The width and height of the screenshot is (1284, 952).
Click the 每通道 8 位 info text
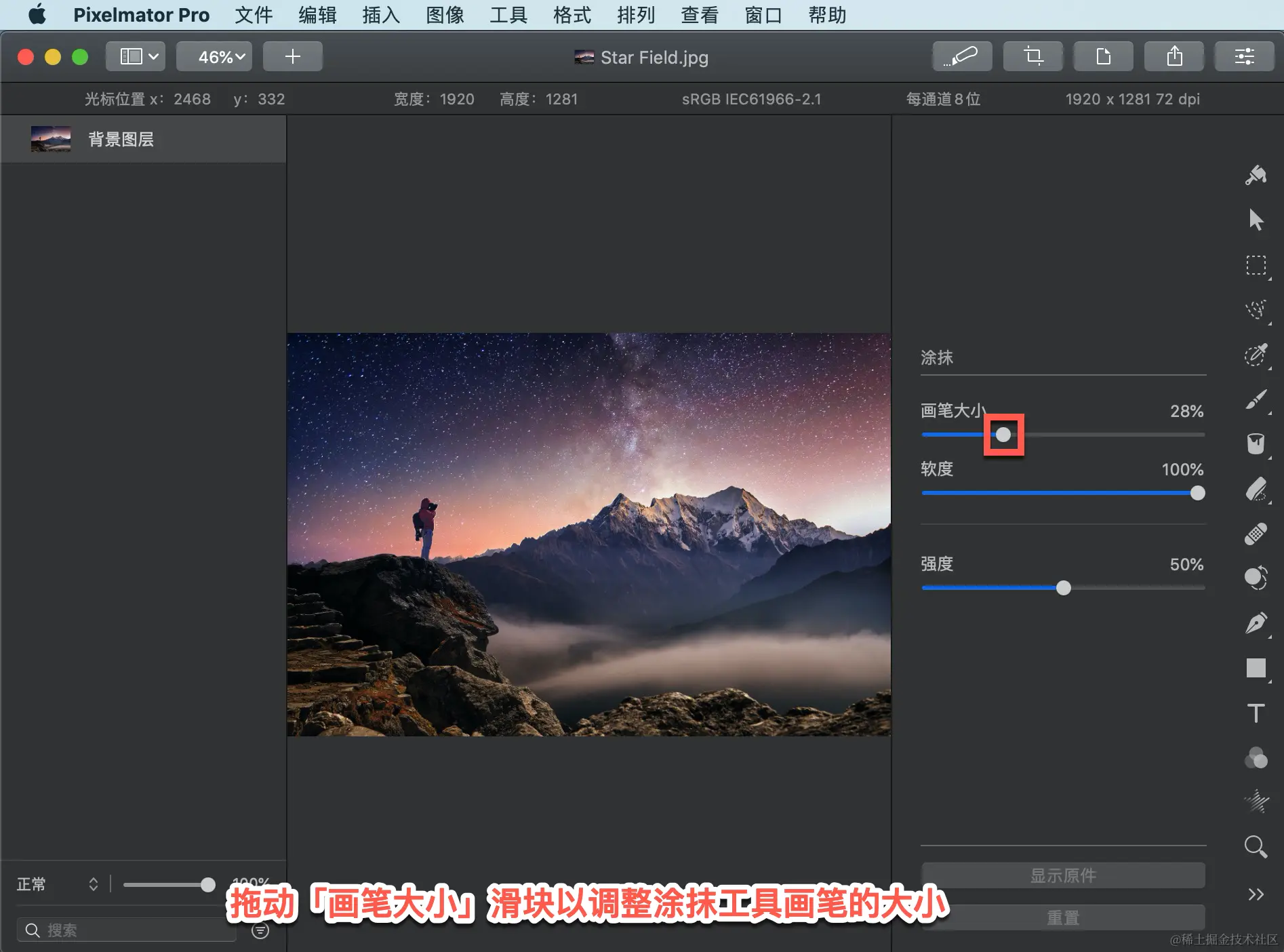(943, 99)
